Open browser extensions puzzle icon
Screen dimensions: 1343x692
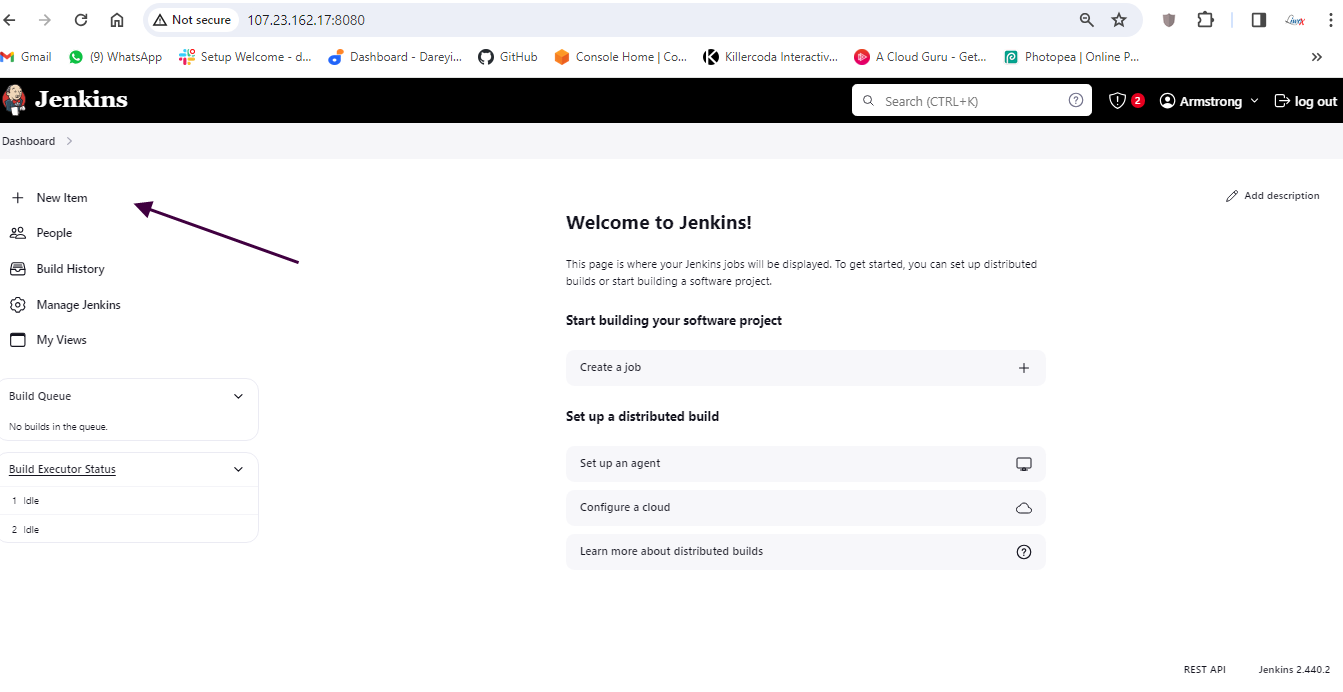[x=1205, y=20]
